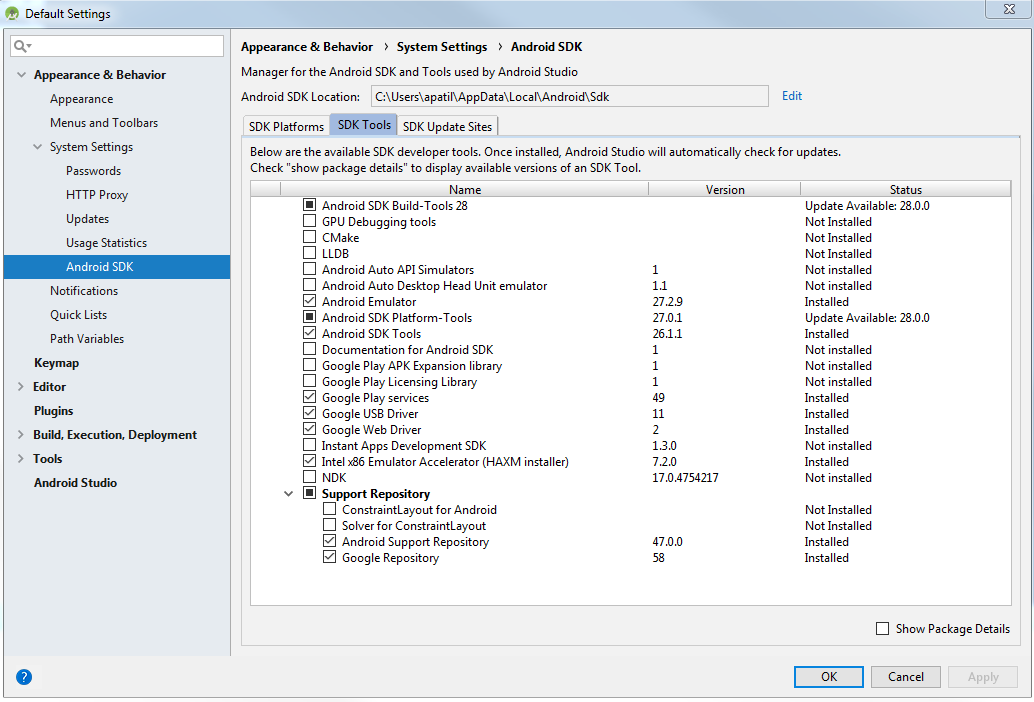Select HTTP Proxy in the settings sidebar
The height and width of the screenshot is (702, 1034).
pyautogui.click(x=95, y=194)
